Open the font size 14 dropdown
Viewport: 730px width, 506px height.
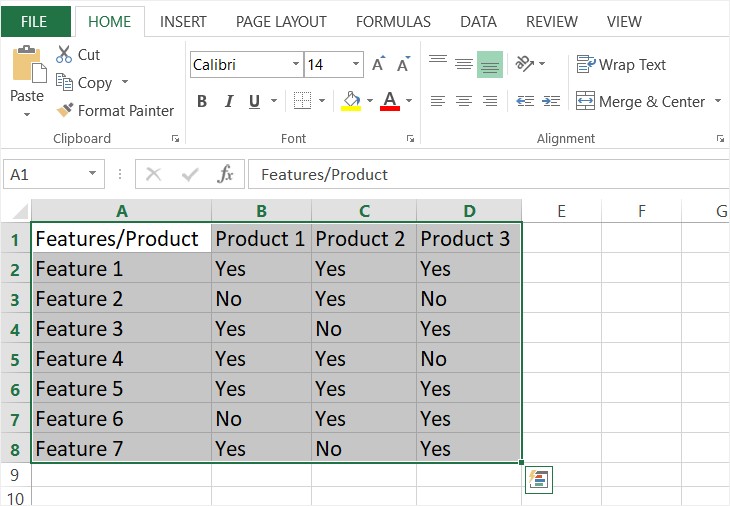[x=356, y=64]
